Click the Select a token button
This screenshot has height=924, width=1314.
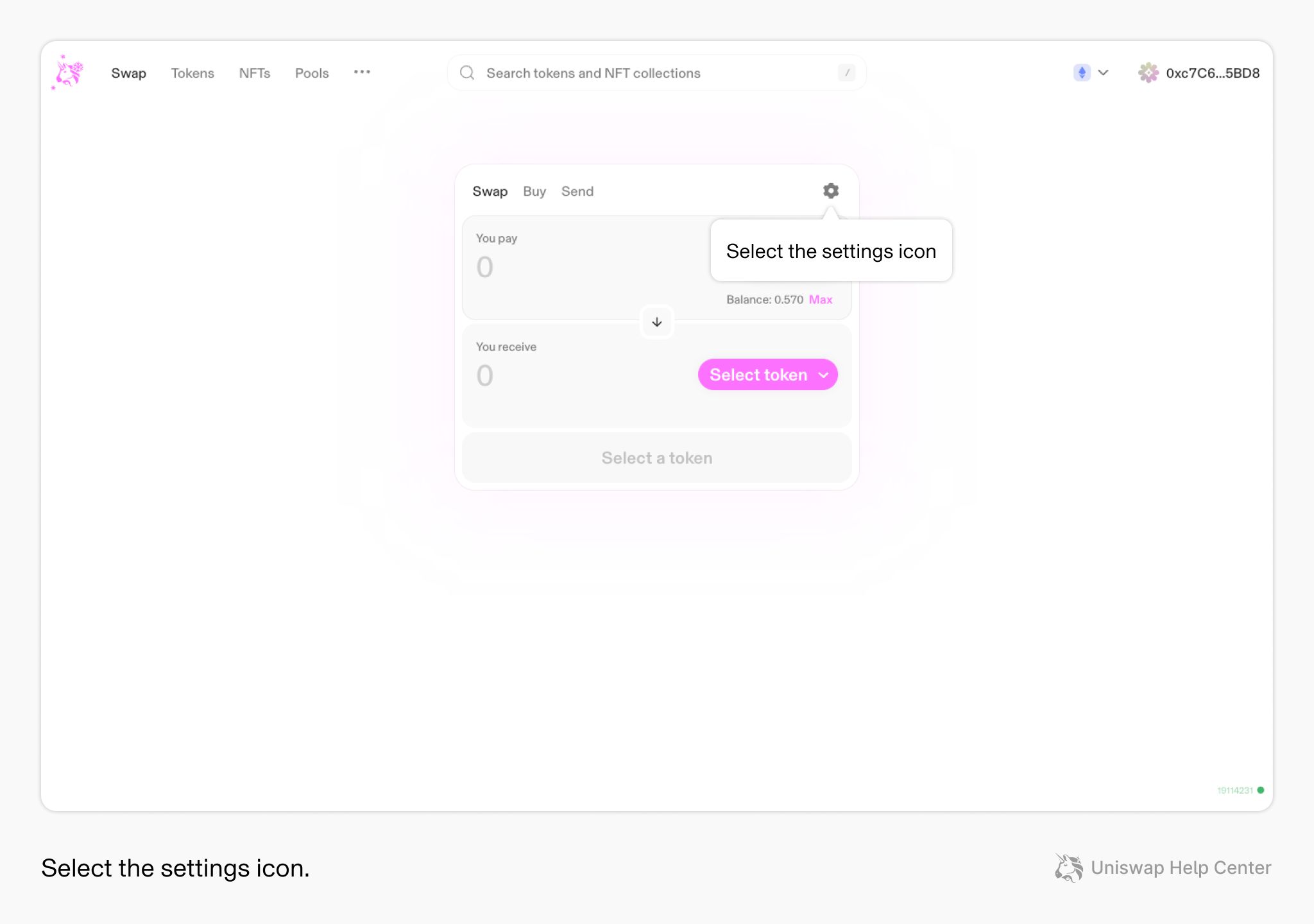[x=656, y=458]
